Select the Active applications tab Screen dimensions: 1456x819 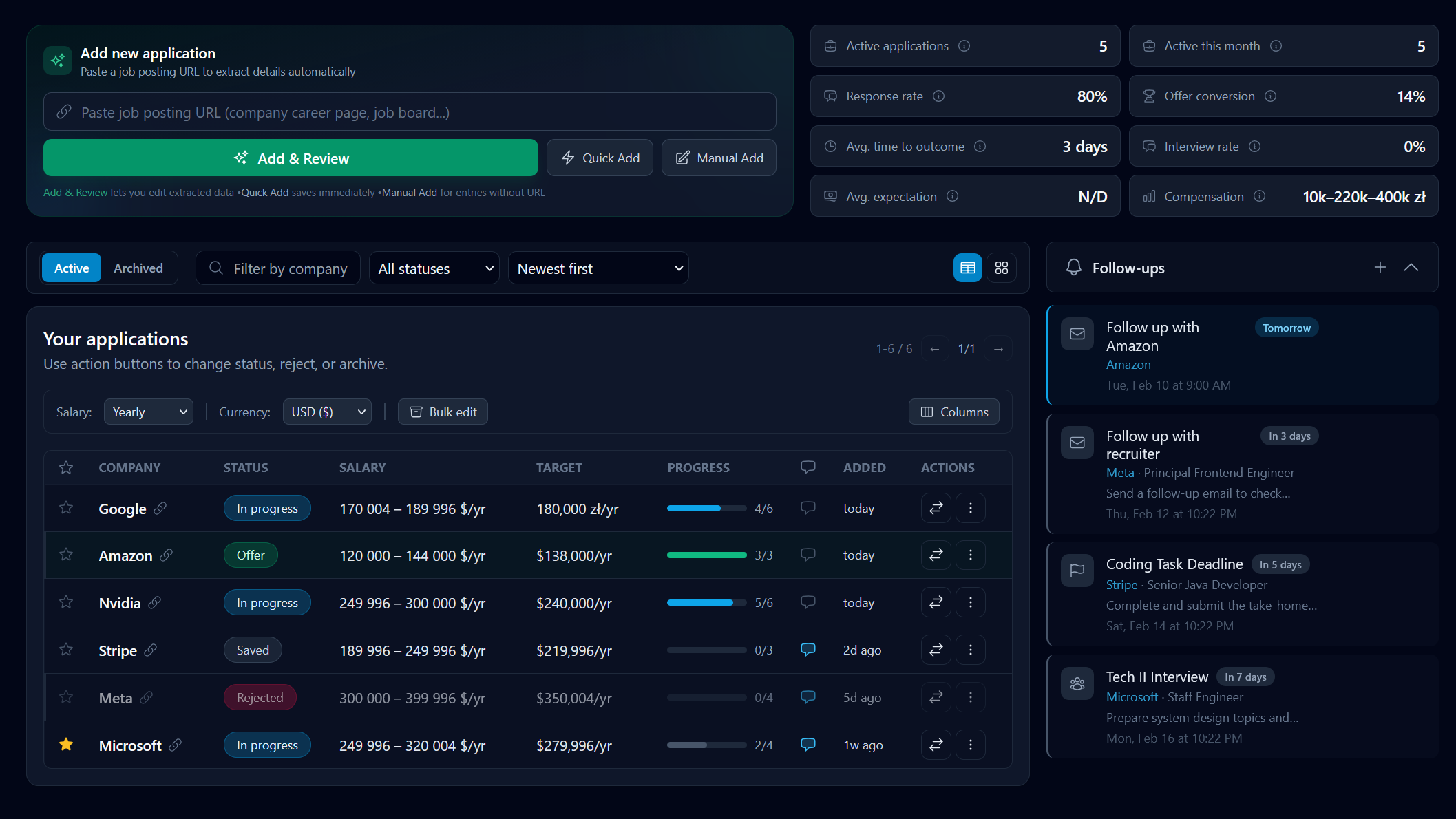coord(71,268)
